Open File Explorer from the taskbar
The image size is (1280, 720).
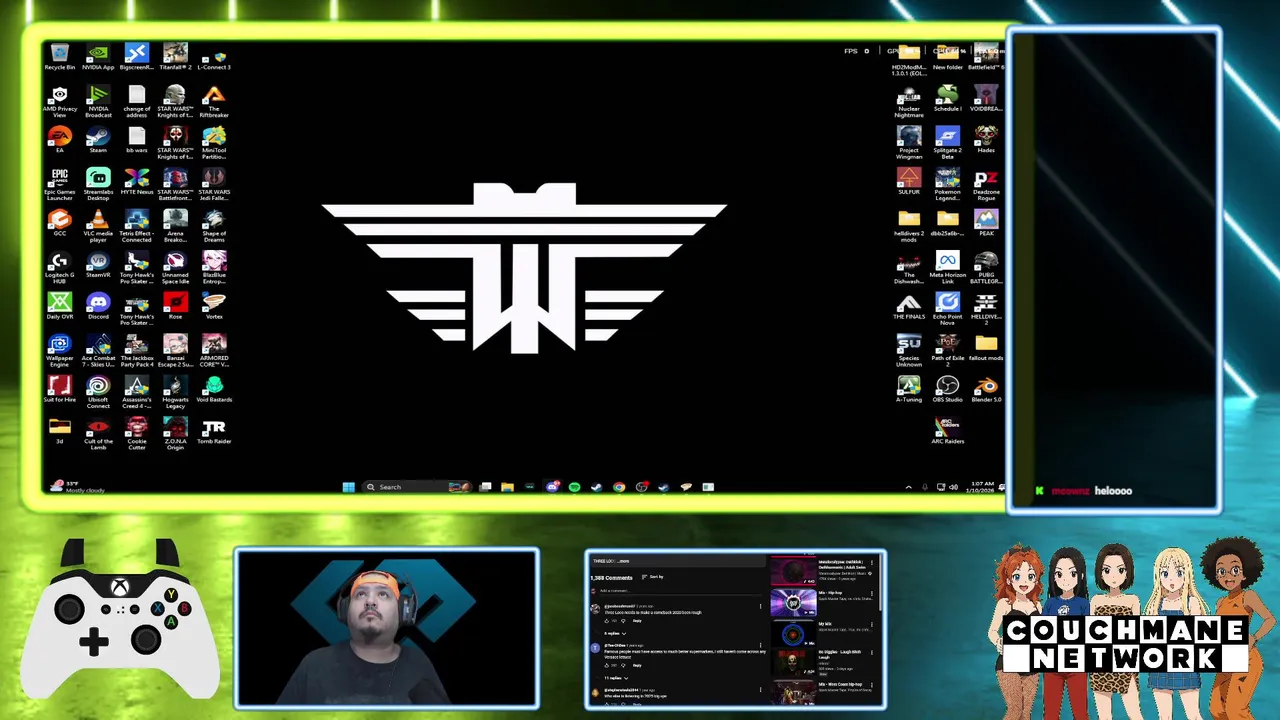pos(507,487)
